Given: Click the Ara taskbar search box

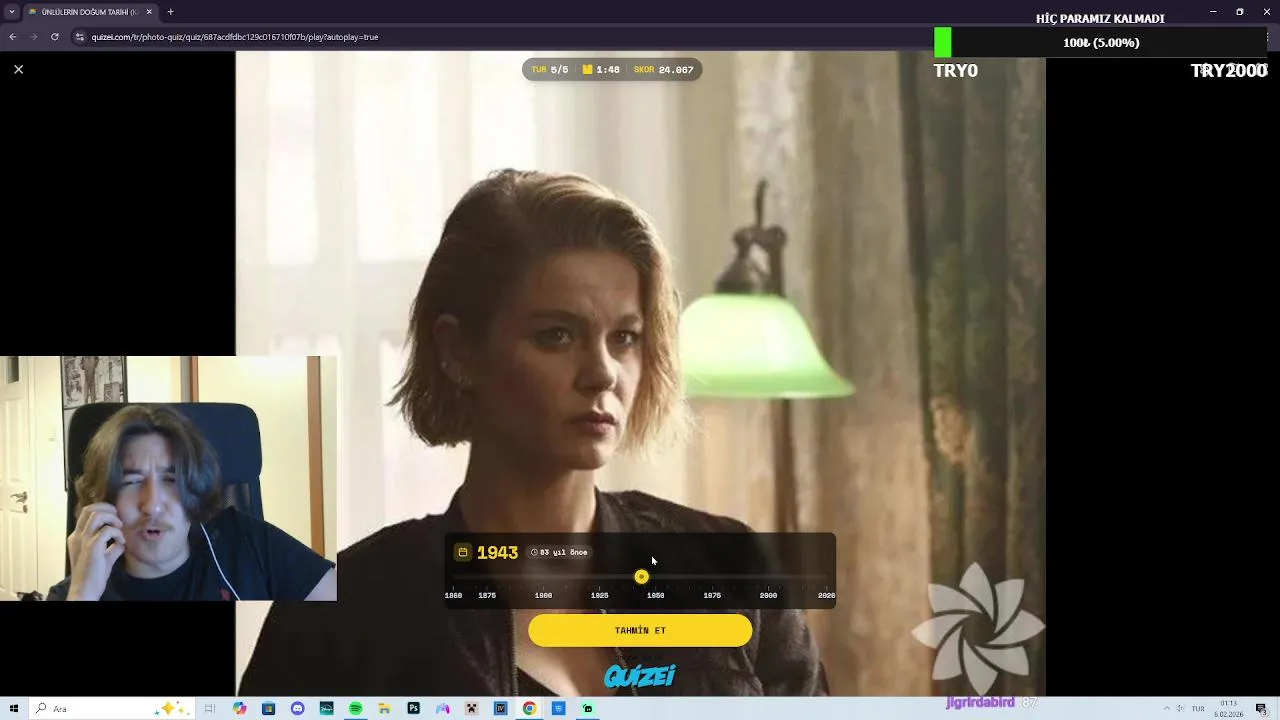Looking at the screenshot, I should pyautogui.click(x=110, y=708).
